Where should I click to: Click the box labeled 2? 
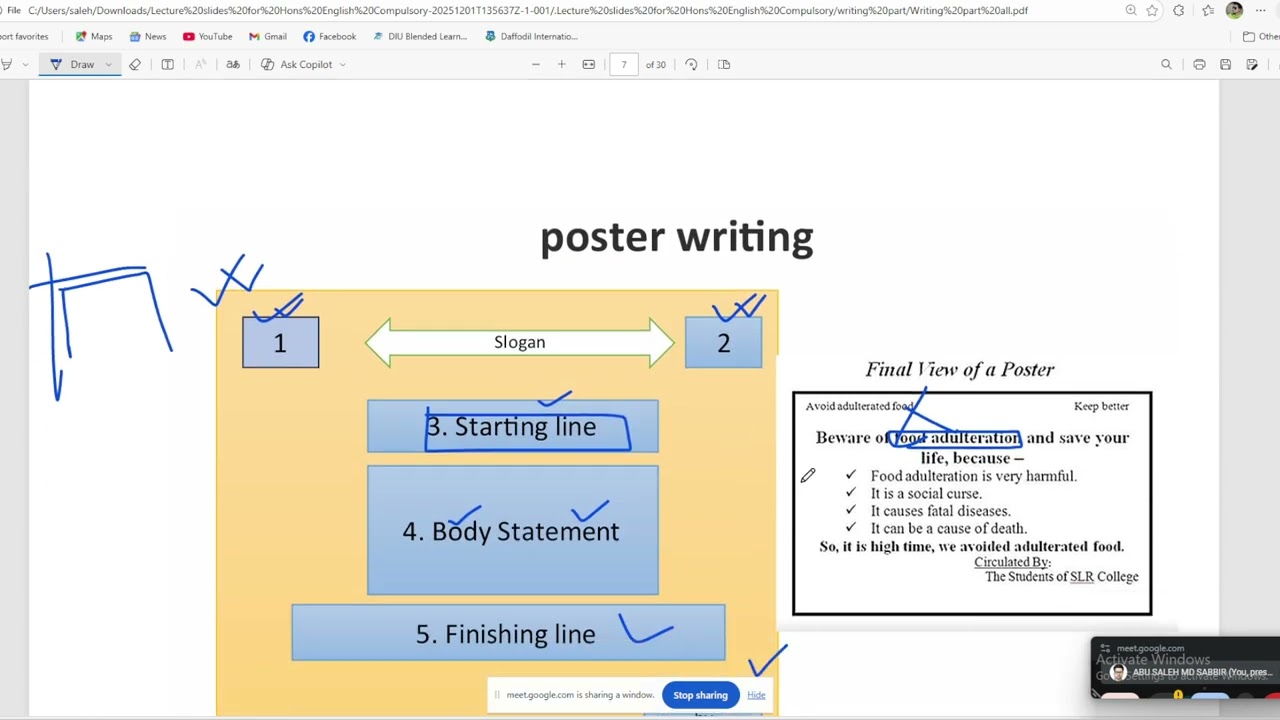coord(723,342)
